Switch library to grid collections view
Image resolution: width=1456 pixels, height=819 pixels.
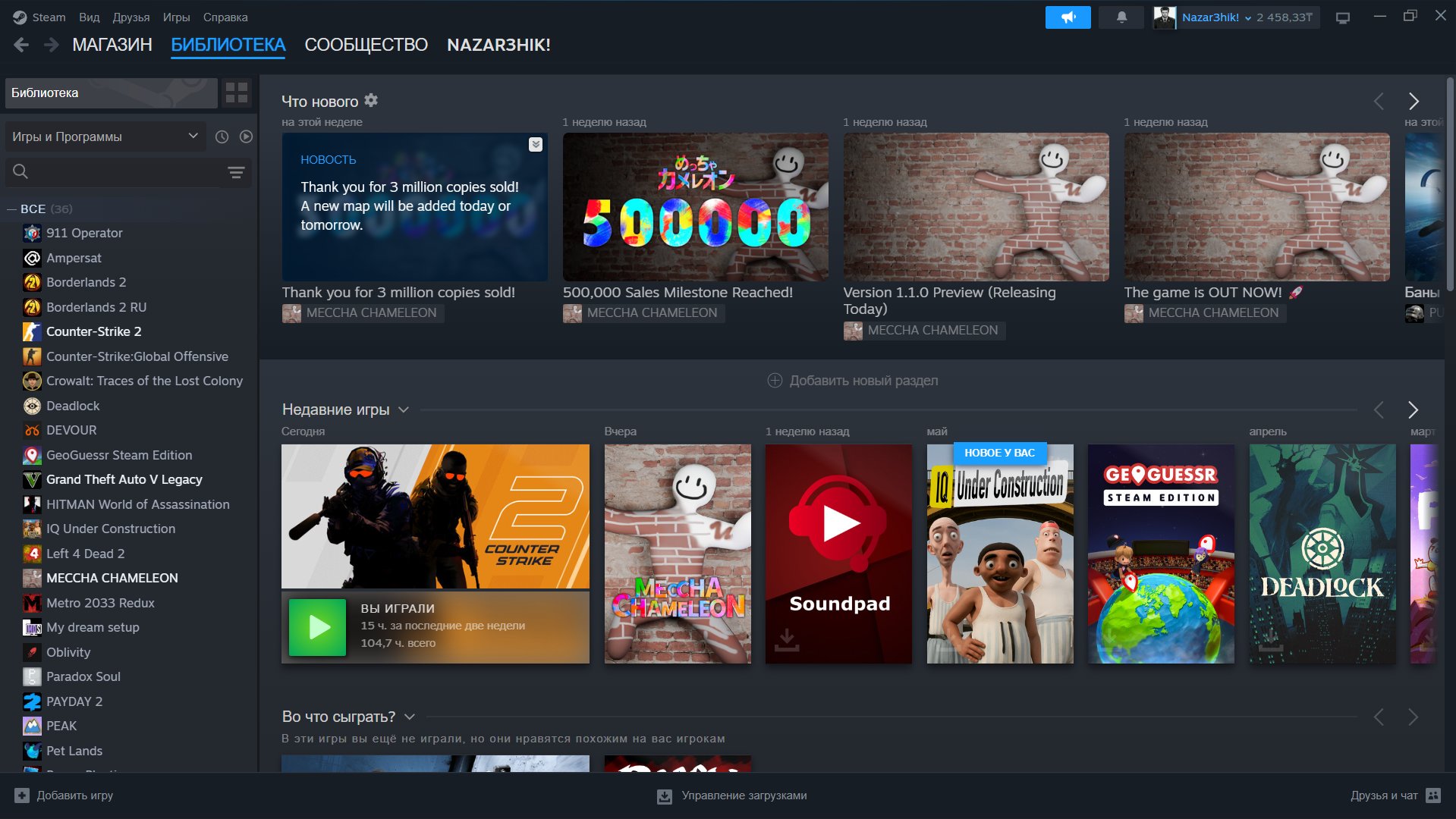(x=237, y=93)
